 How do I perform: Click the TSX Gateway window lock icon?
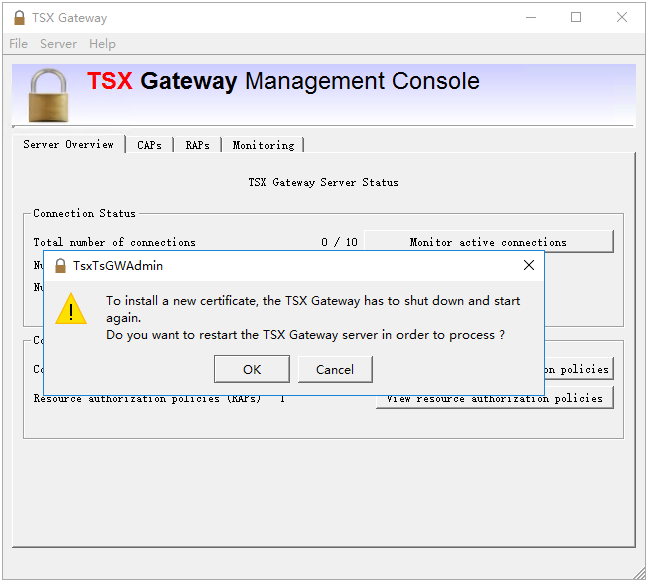[x=19, y=18]
